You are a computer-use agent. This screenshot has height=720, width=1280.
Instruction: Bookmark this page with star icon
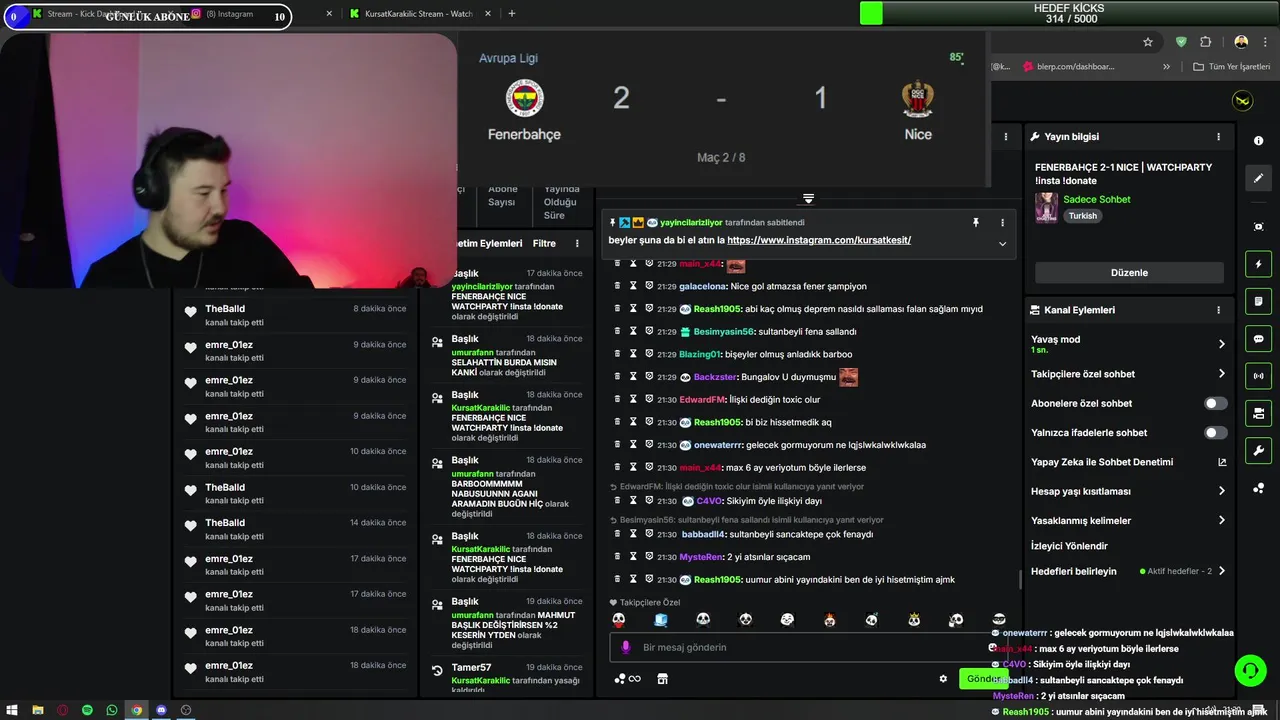coord(1148,42)
